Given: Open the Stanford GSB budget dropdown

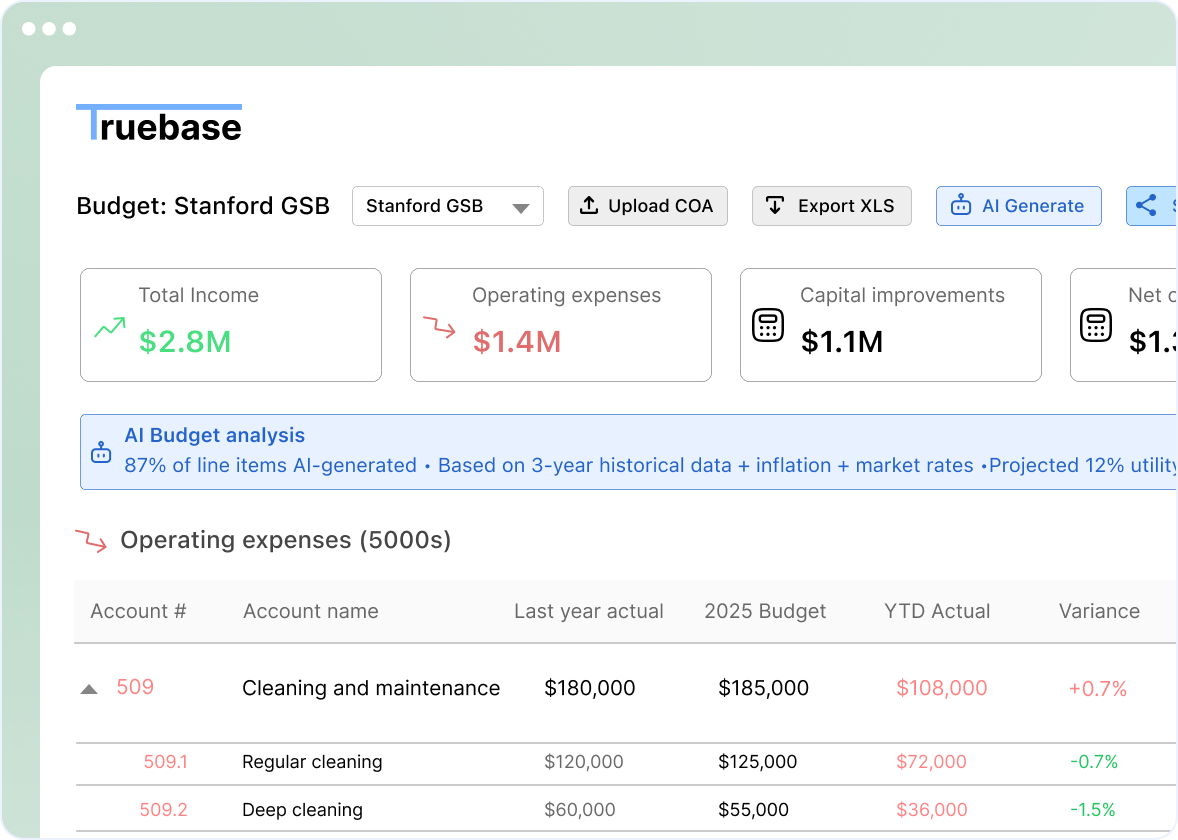Looking at the screenshot, I should point(448,206).
